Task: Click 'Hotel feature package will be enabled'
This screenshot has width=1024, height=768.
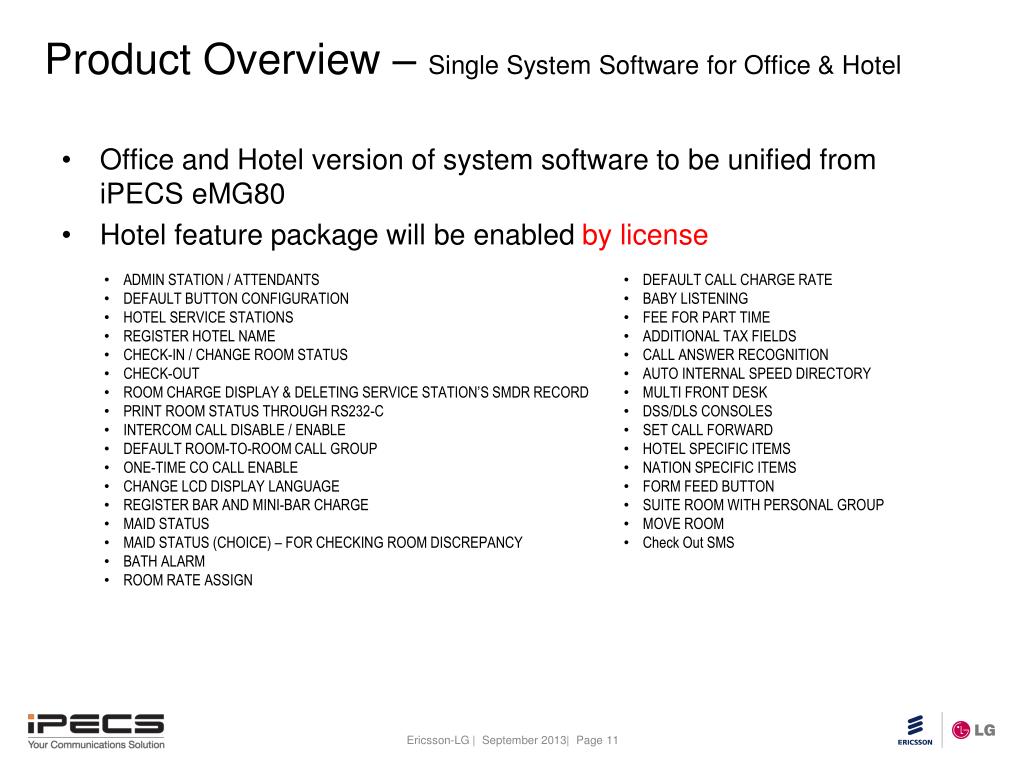Action: click(337, 235)
